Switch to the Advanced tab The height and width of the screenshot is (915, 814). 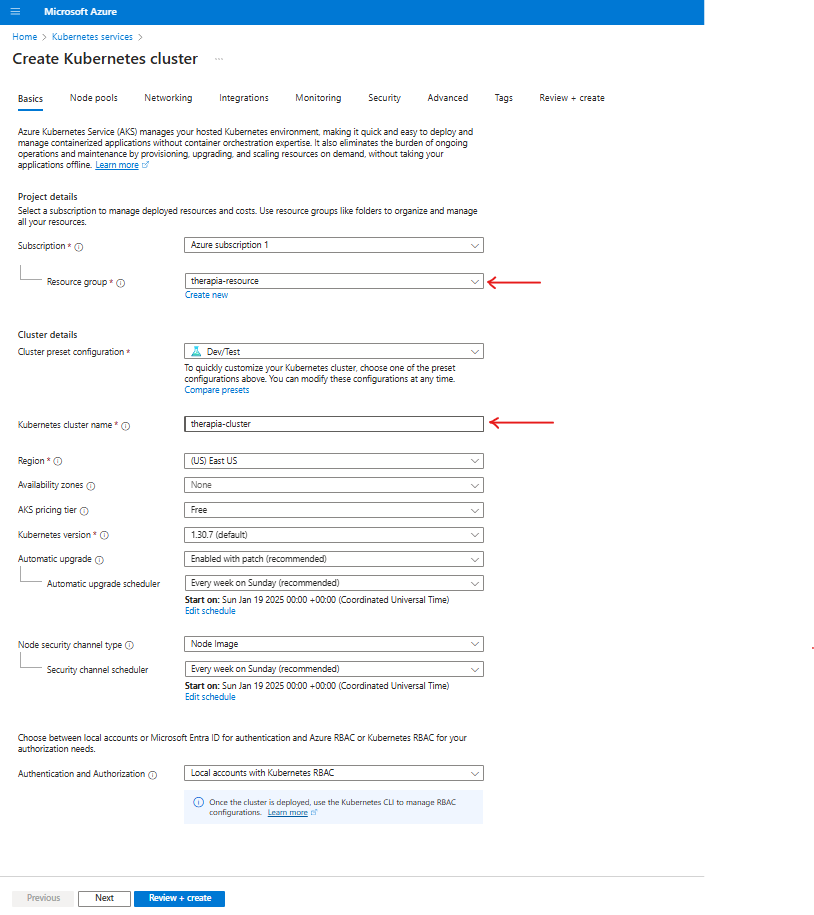448,98
